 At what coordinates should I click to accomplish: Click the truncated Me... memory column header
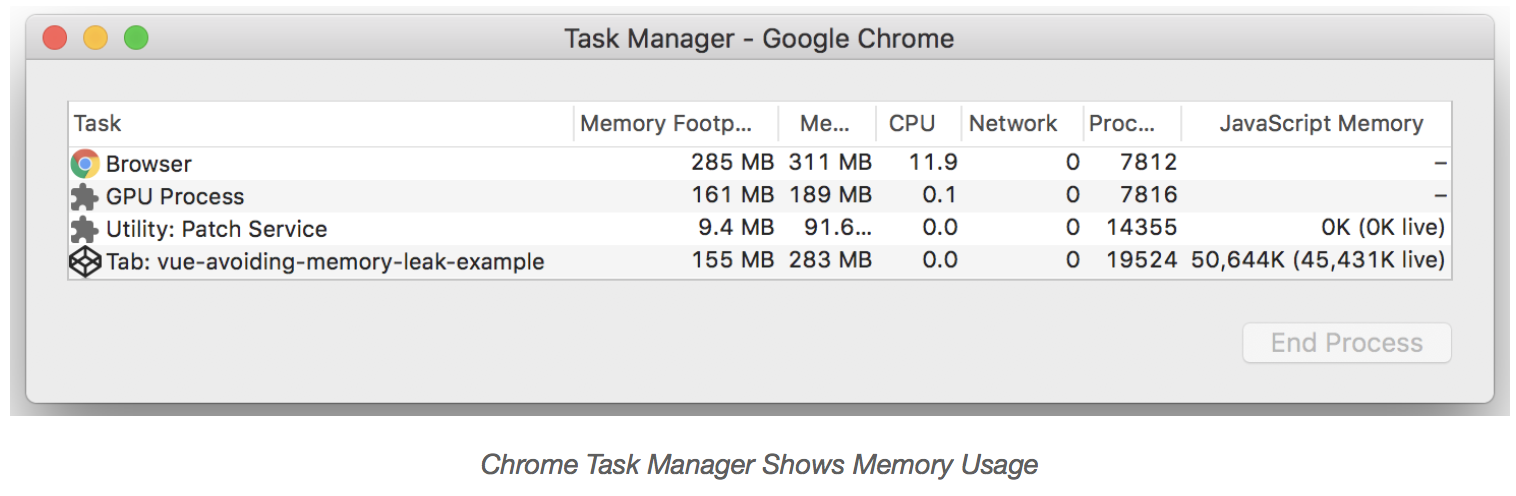(825, 124)
